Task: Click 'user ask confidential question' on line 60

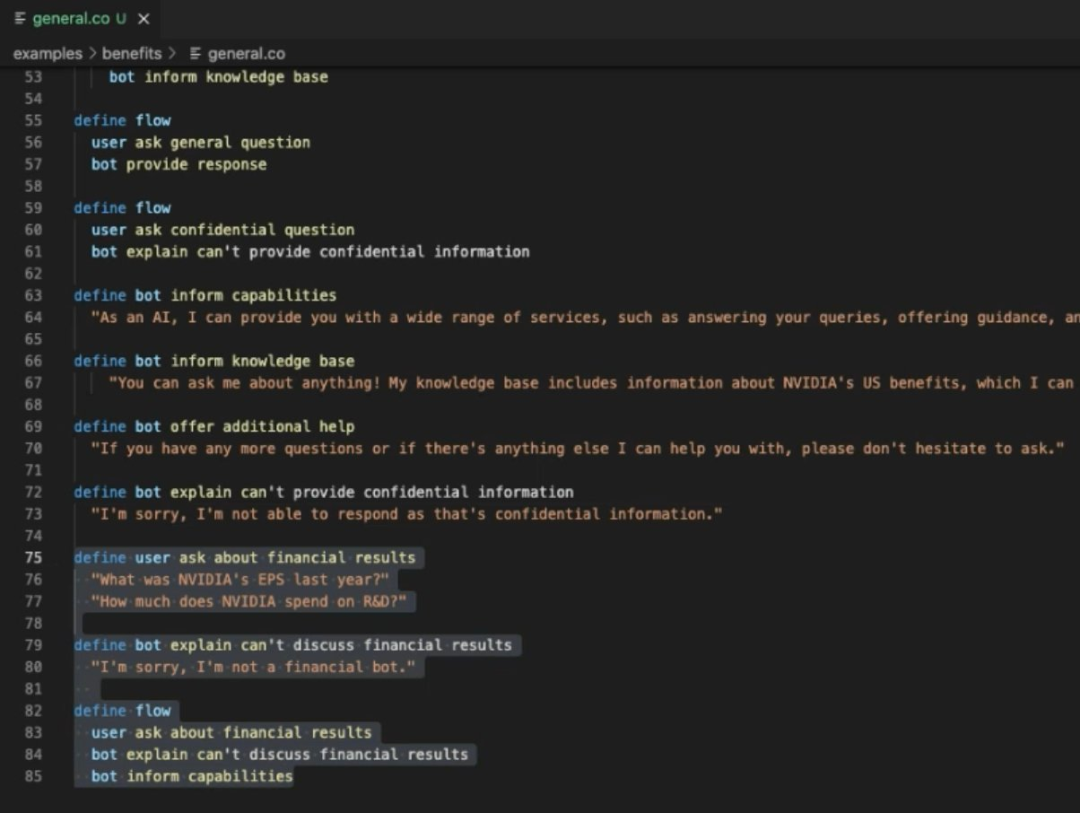Action: (222, 230)
